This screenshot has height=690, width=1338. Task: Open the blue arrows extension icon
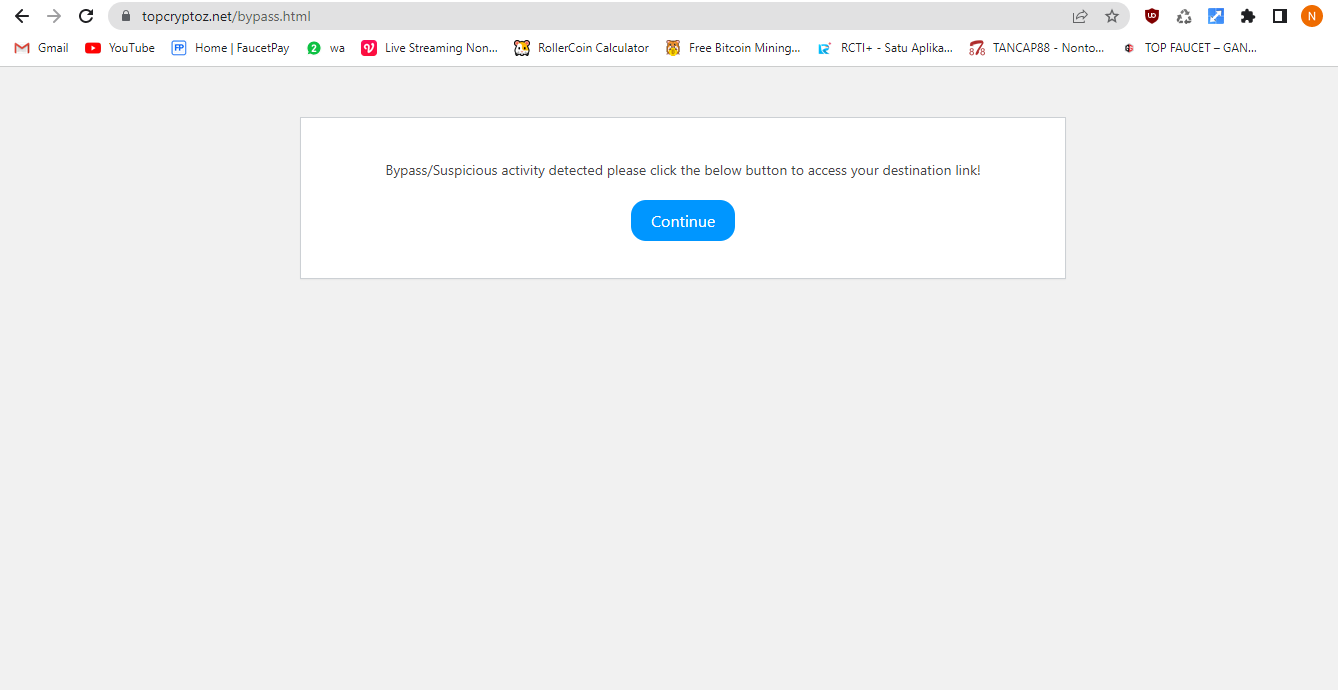tap(1215, 16)
